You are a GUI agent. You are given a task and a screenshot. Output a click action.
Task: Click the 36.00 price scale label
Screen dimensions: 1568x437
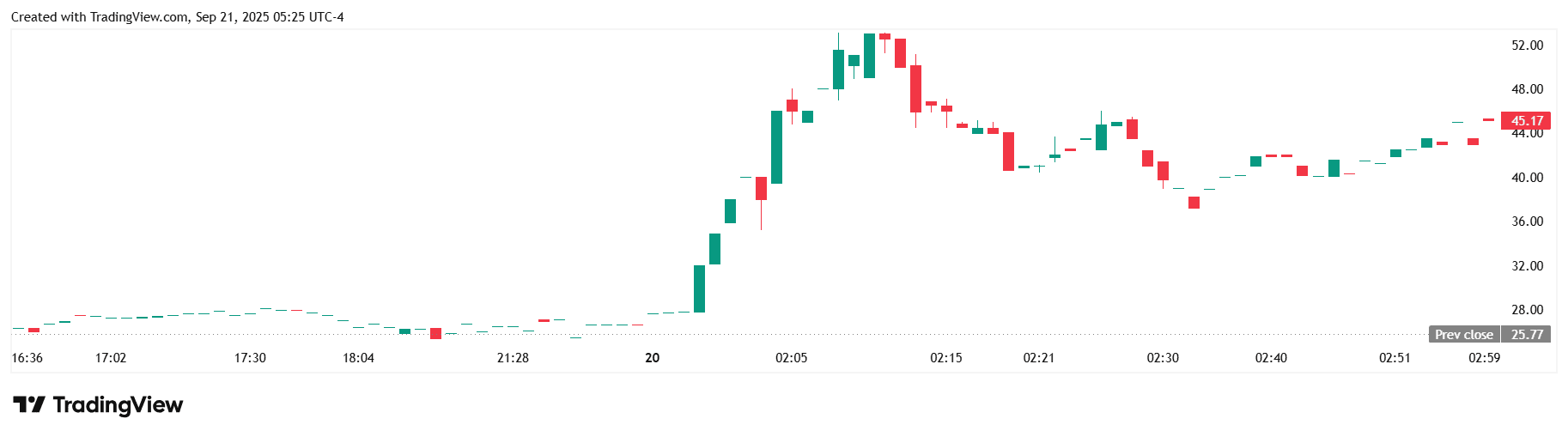pyautogui.click(x=1527, y=222)
